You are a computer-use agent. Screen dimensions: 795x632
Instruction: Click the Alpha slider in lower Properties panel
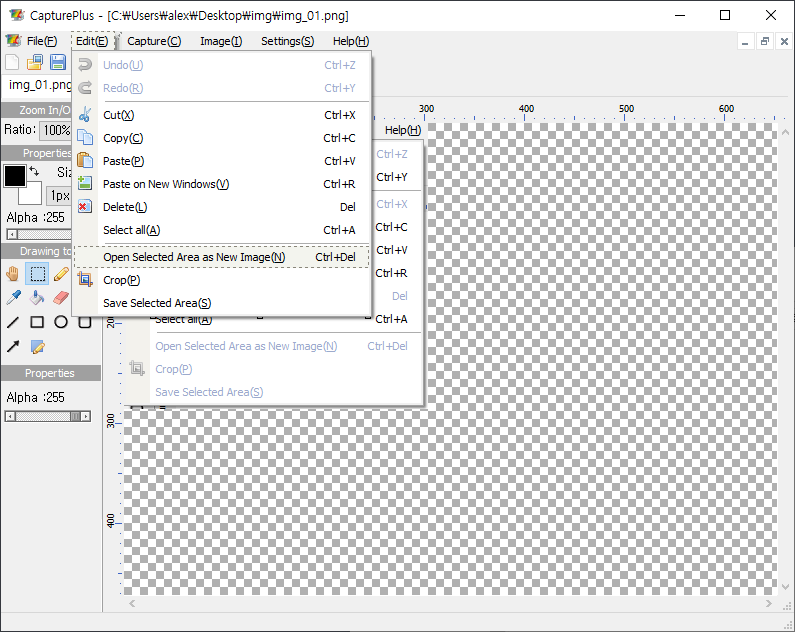[x=50, y=415]
